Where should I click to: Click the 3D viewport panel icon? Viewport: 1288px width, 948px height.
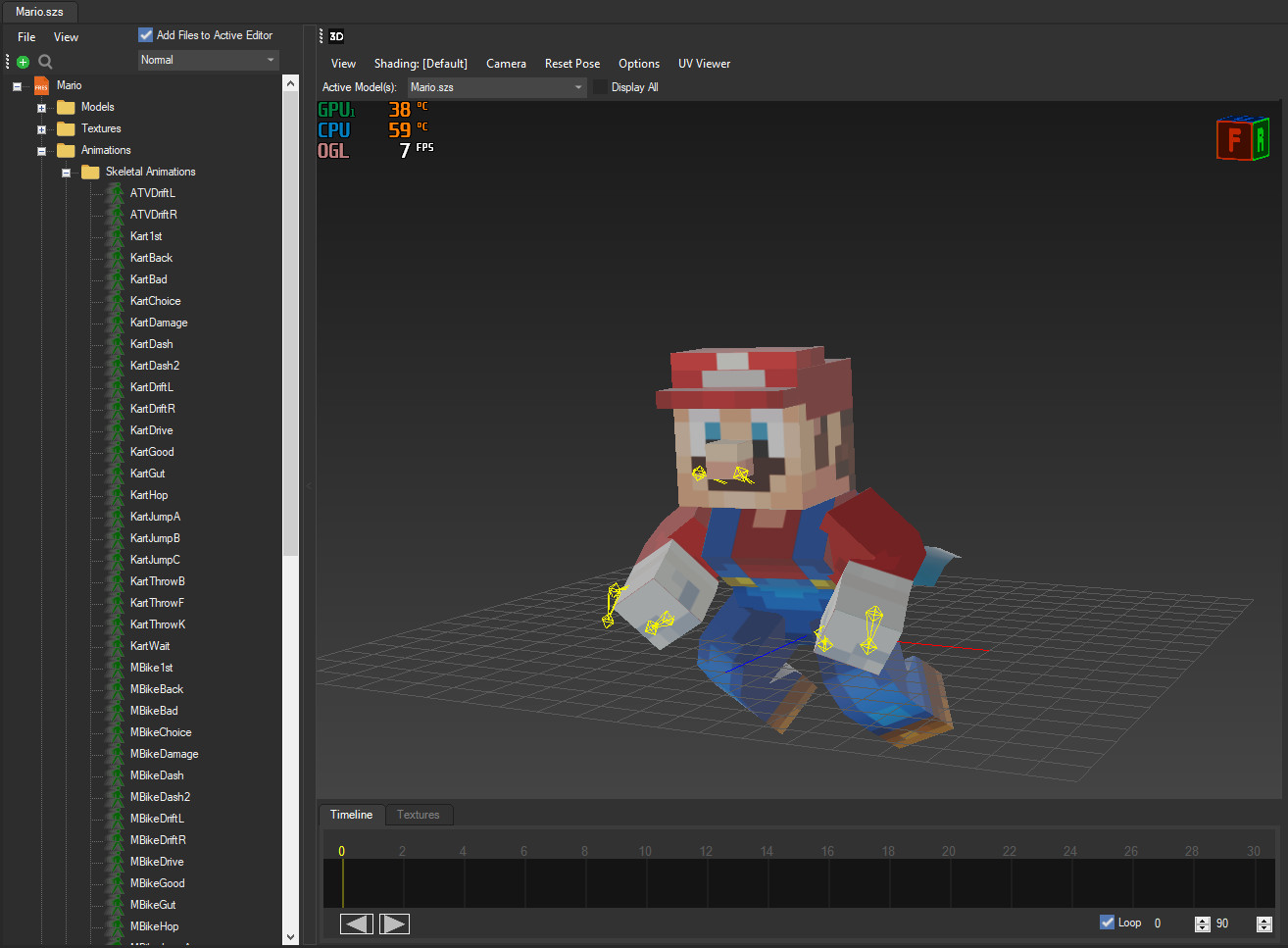click(x=336, y=35)
